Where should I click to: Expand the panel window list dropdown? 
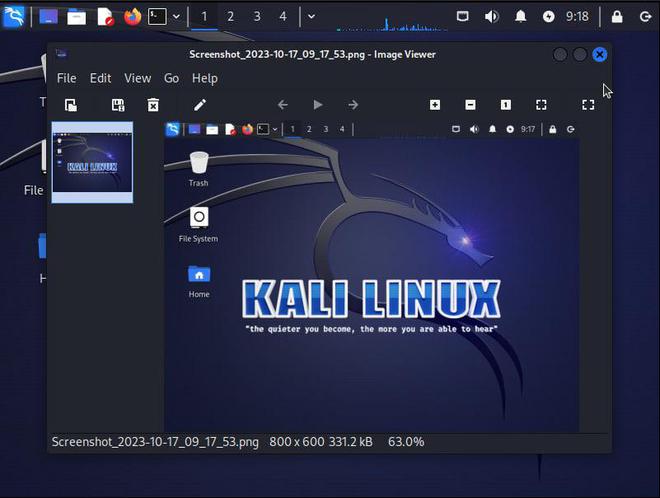click(311, 16)
